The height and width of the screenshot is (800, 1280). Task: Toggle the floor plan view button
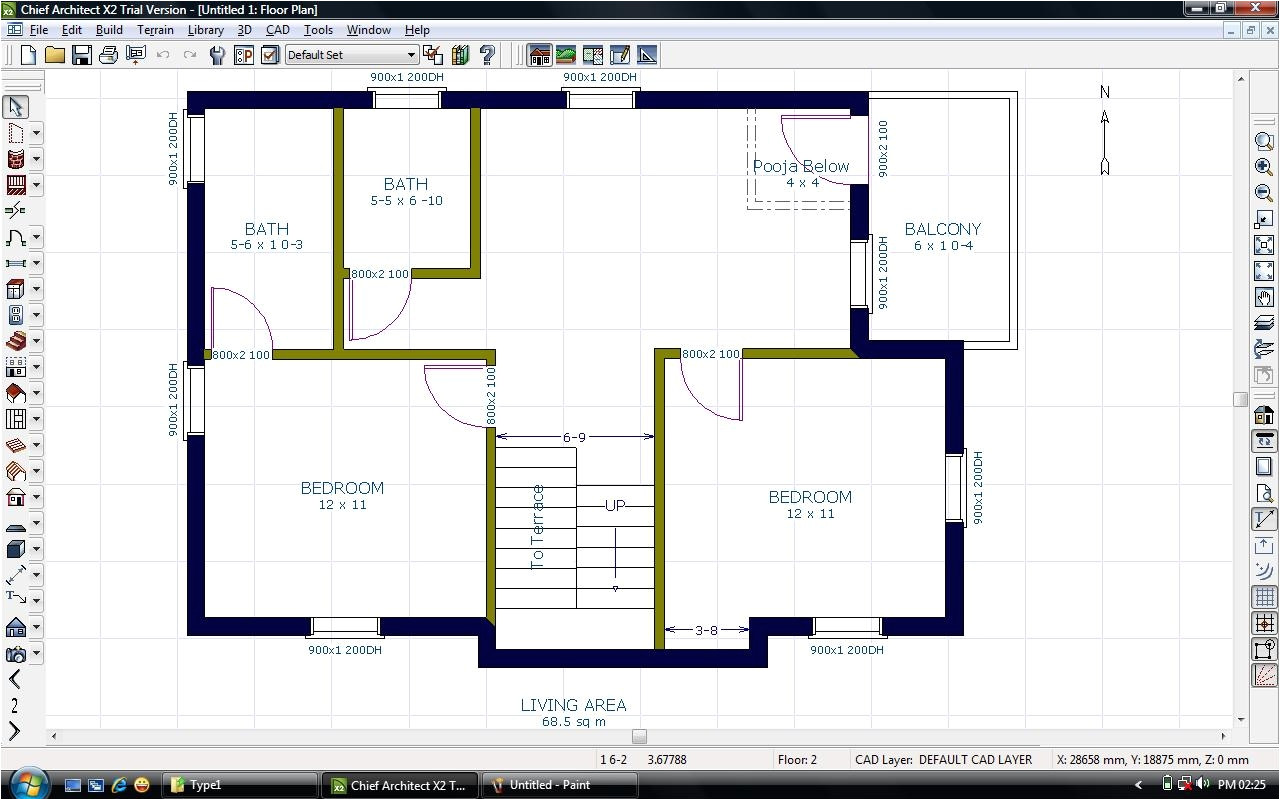537,54
